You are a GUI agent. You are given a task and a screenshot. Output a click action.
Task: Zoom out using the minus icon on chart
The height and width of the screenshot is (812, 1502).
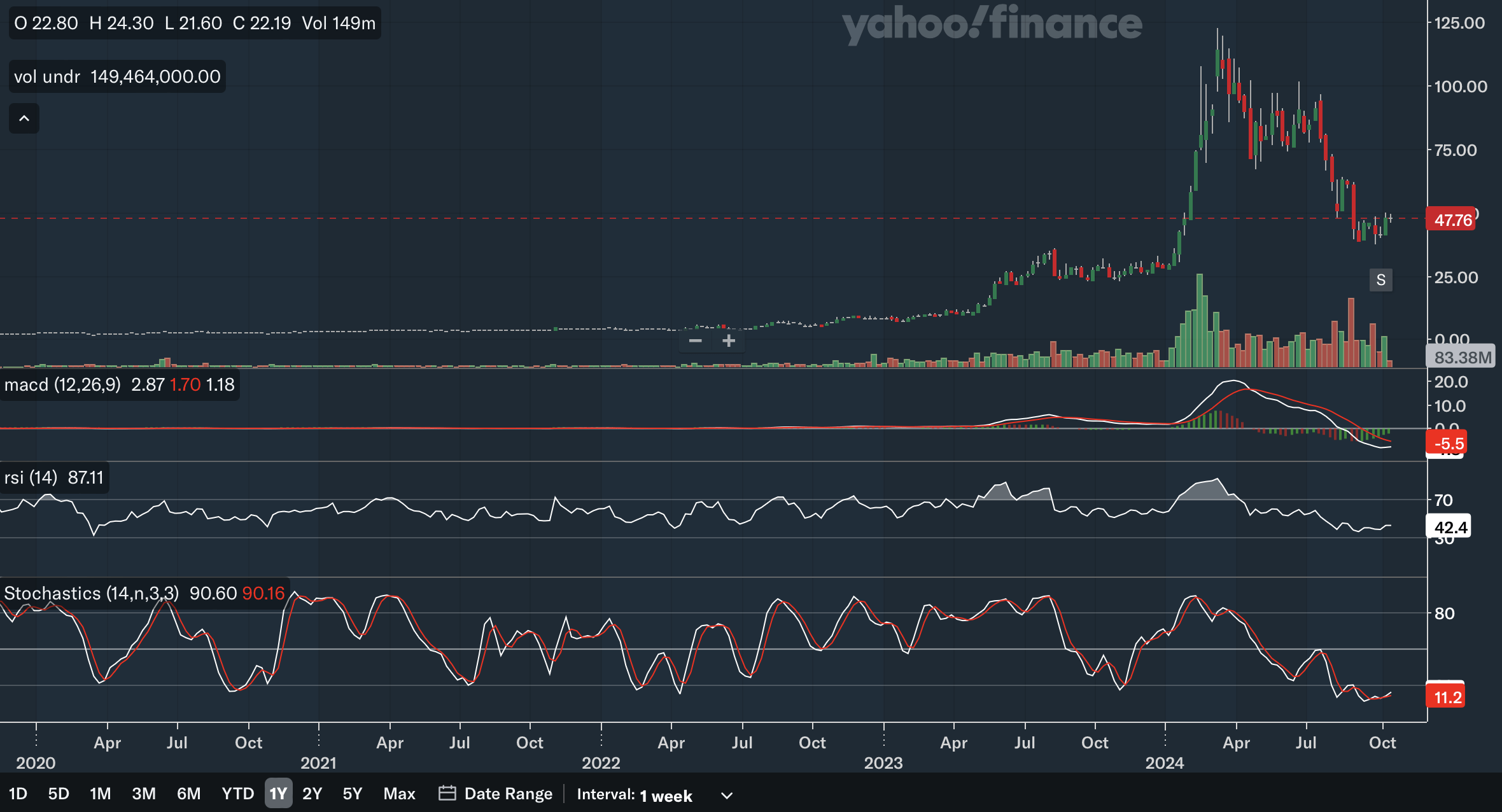tap(695, 341)
